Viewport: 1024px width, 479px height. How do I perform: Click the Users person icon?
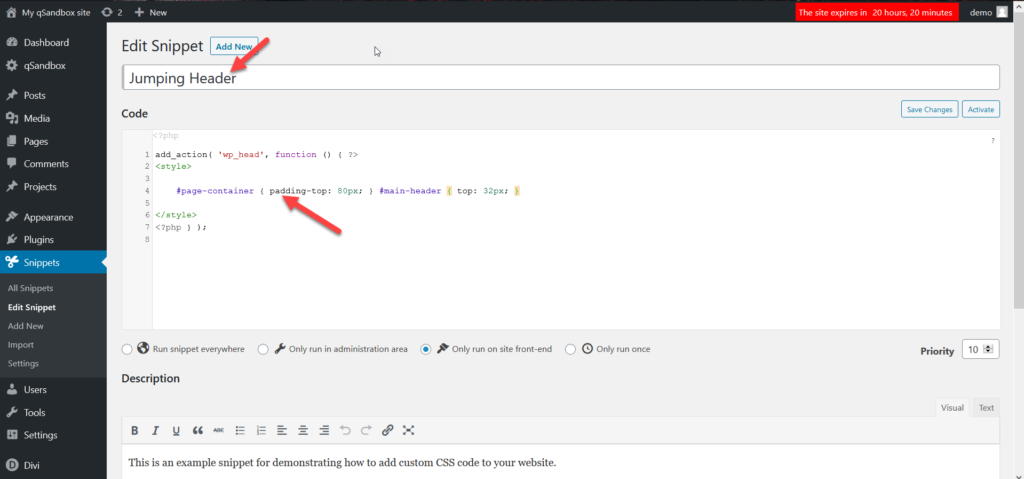pyautogui.click(x=12, y=389)
